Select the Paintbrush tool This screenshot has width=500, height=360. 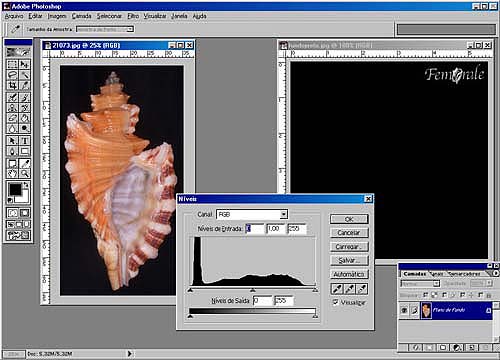(25, 97)
